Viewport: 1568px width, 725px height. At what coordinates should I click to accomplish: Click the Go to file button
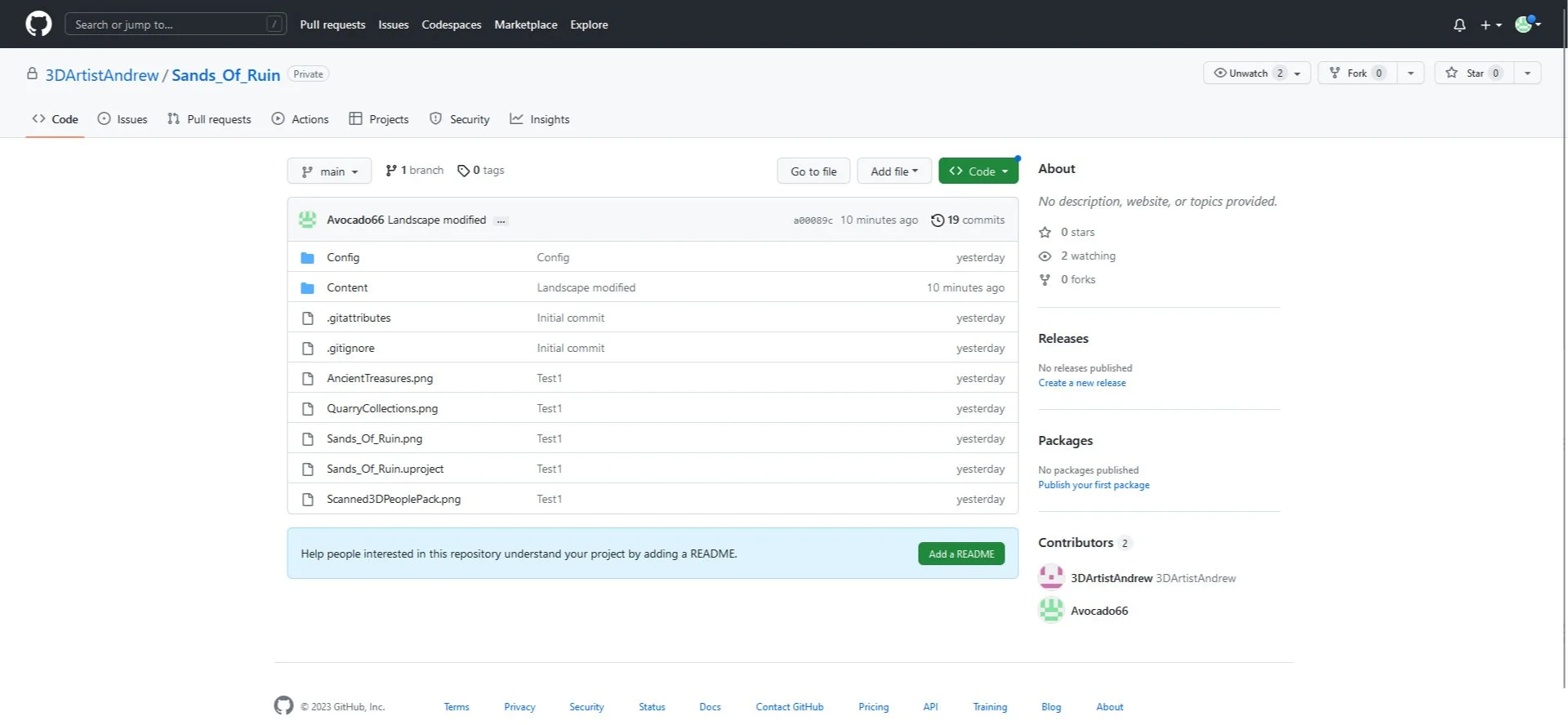[x=813, y=171]
